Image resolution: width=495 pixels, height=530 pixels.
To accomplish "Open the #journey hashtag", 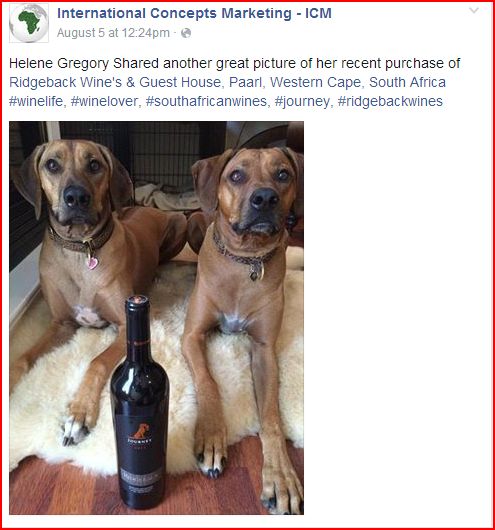I will pyautogui.click(x=302, y=101).
